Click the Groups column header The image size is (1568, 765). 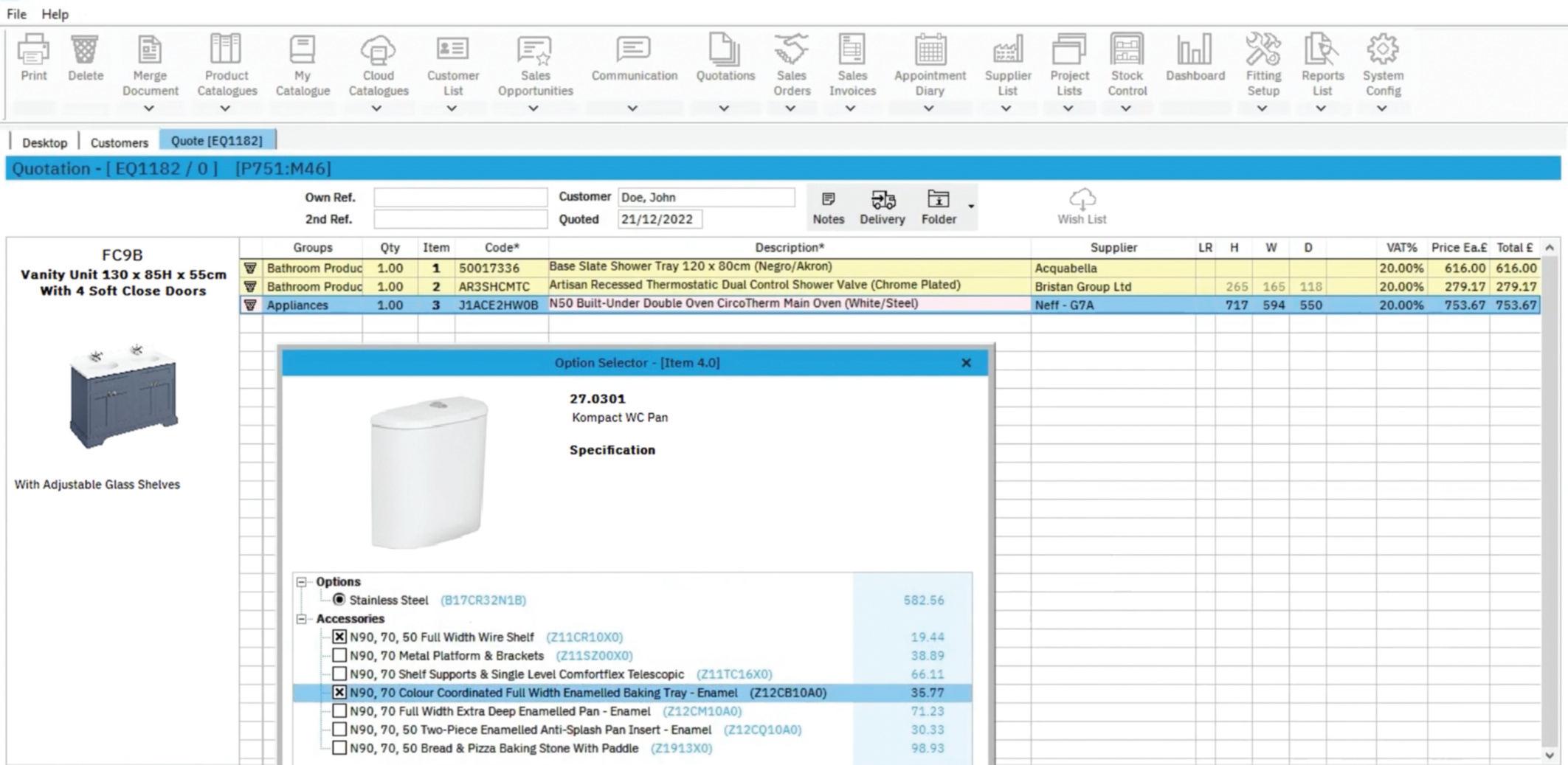click(x=312, y=248)
